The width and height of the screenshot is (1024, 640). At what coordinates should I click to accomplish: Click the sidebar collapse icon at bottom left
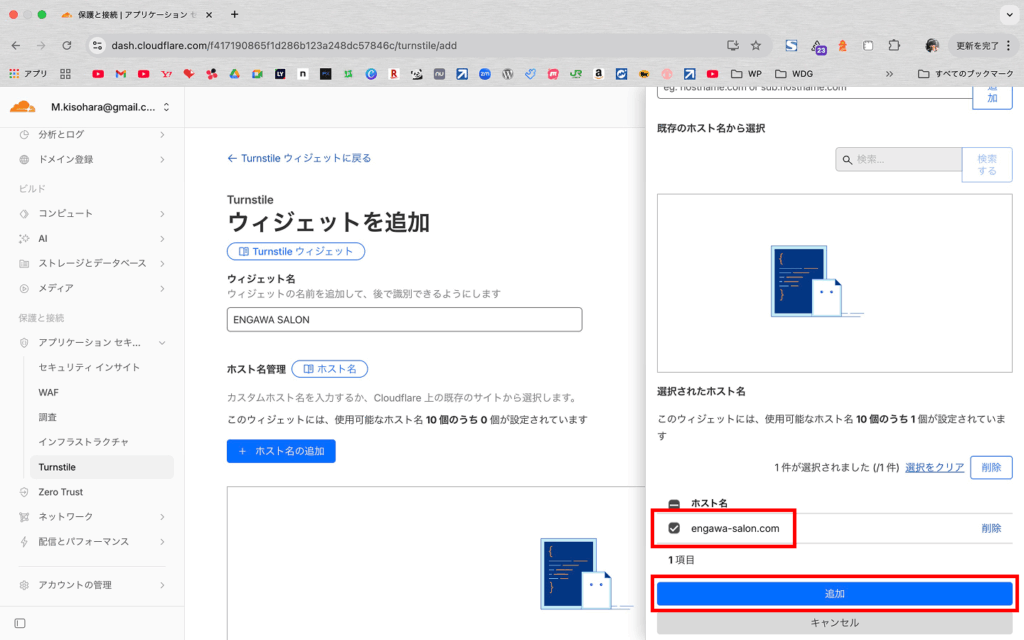coord(20,623)
